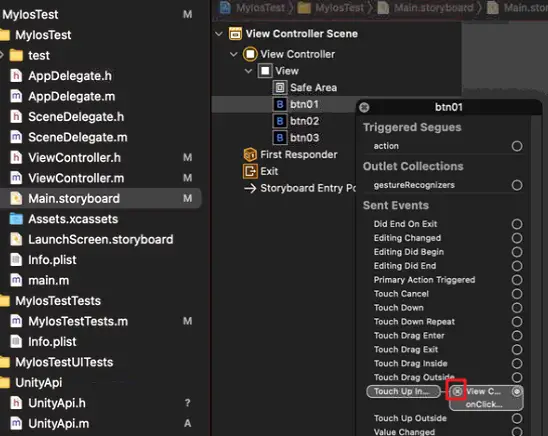This screenshot has height=436, width=548.
Task: Select UnityApi.h file
Action: [57, 403]
